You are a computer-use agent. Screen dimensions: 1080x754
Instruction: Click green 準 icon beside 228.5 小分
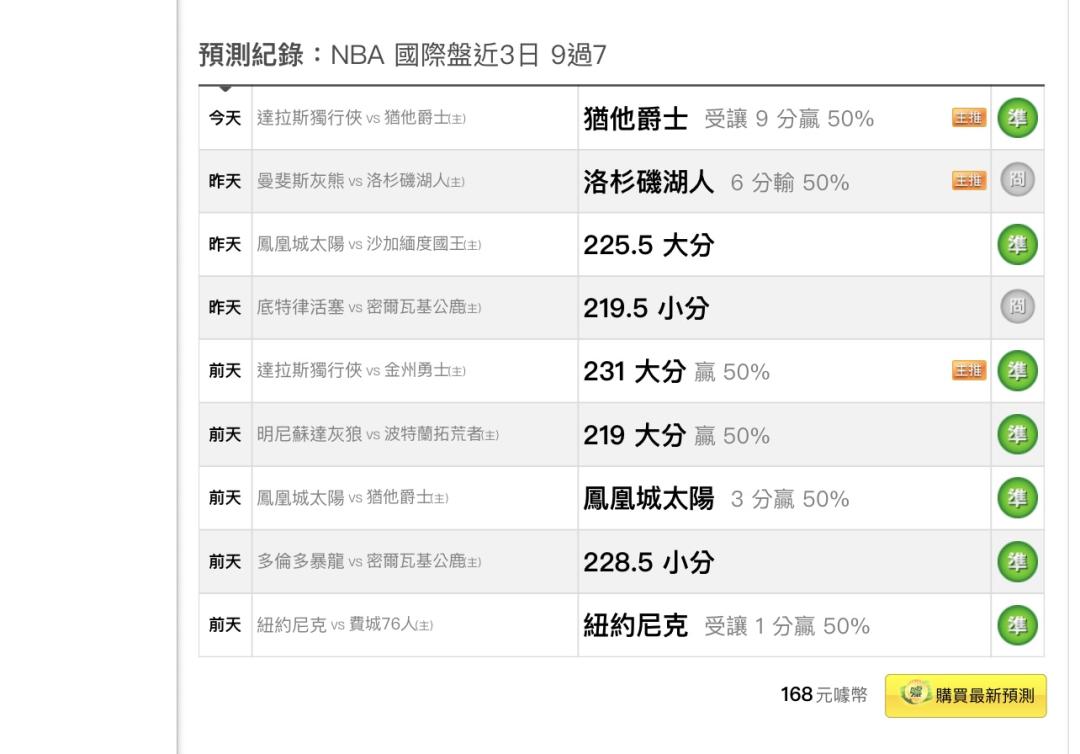pos(1017,561)
